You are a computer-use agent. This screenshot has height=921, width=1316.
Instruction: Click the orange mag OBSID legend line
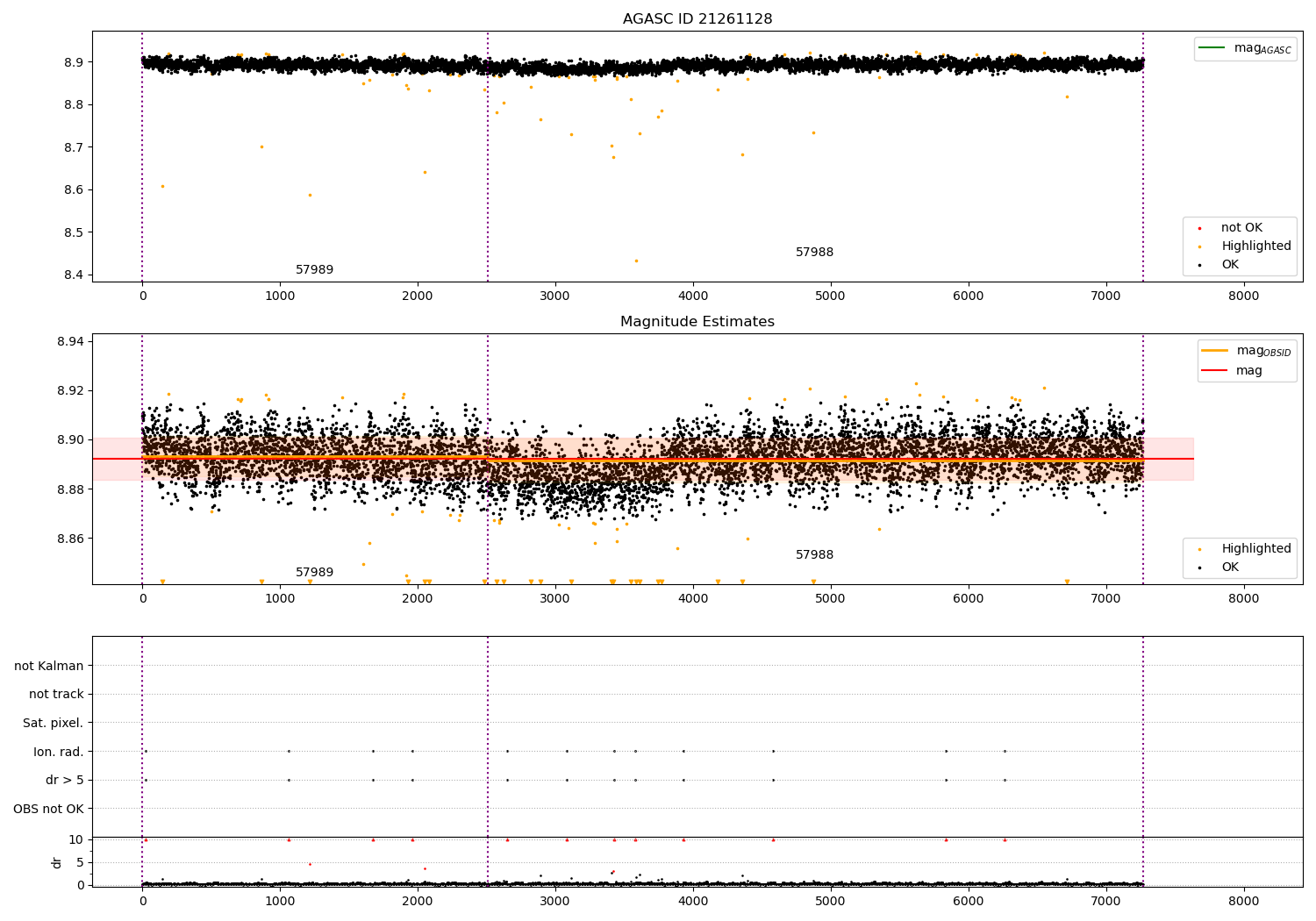pos(1214,351)
